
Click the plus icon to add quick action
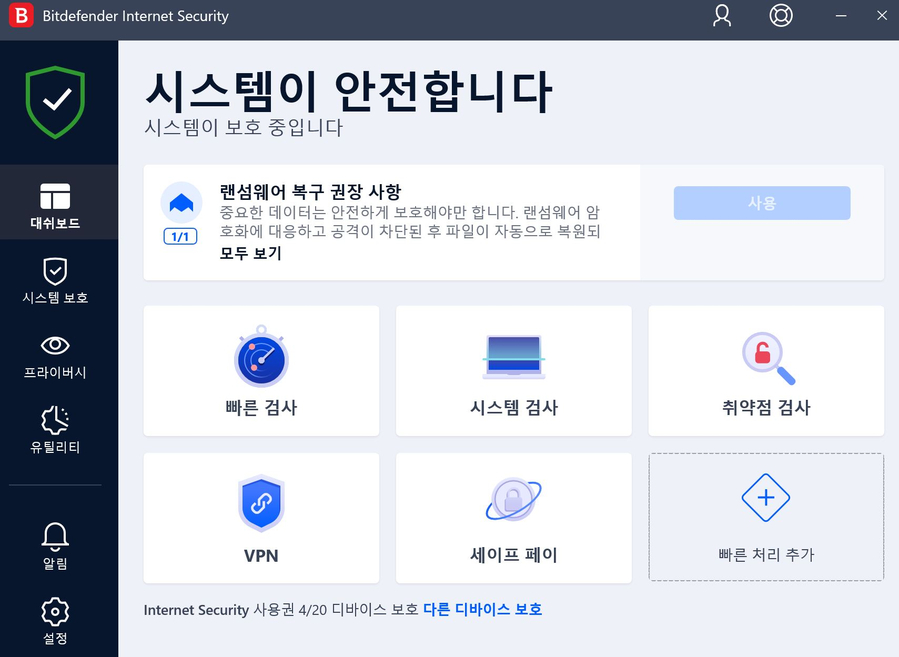[766, 497]
